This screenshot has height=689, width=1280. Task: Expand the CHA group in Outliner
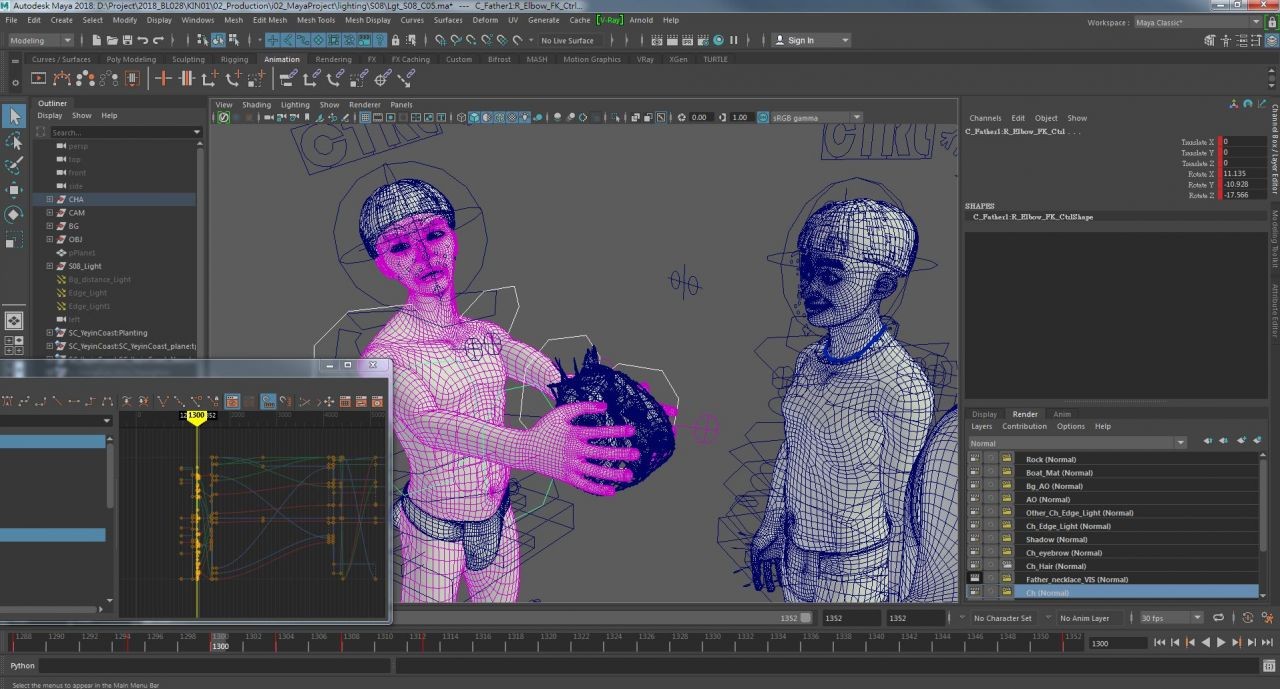[x=49, y=199]
